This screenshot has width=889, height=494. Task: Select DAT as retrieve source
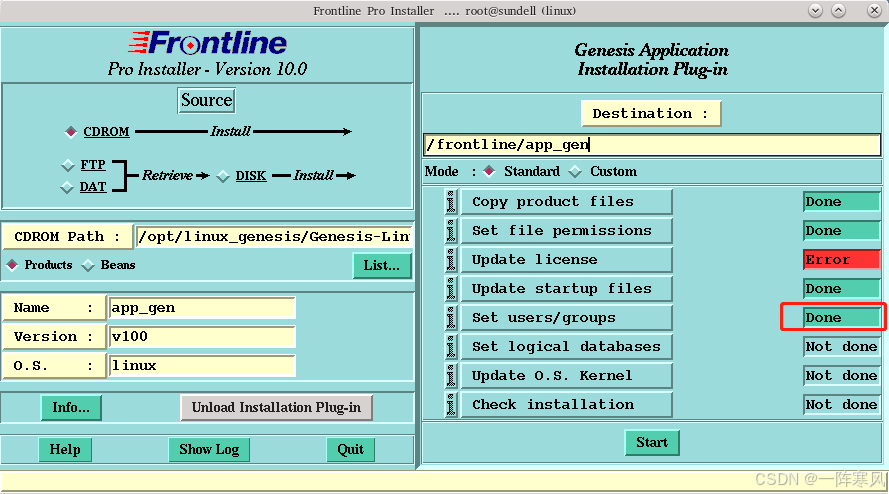(x=67, y=187)
